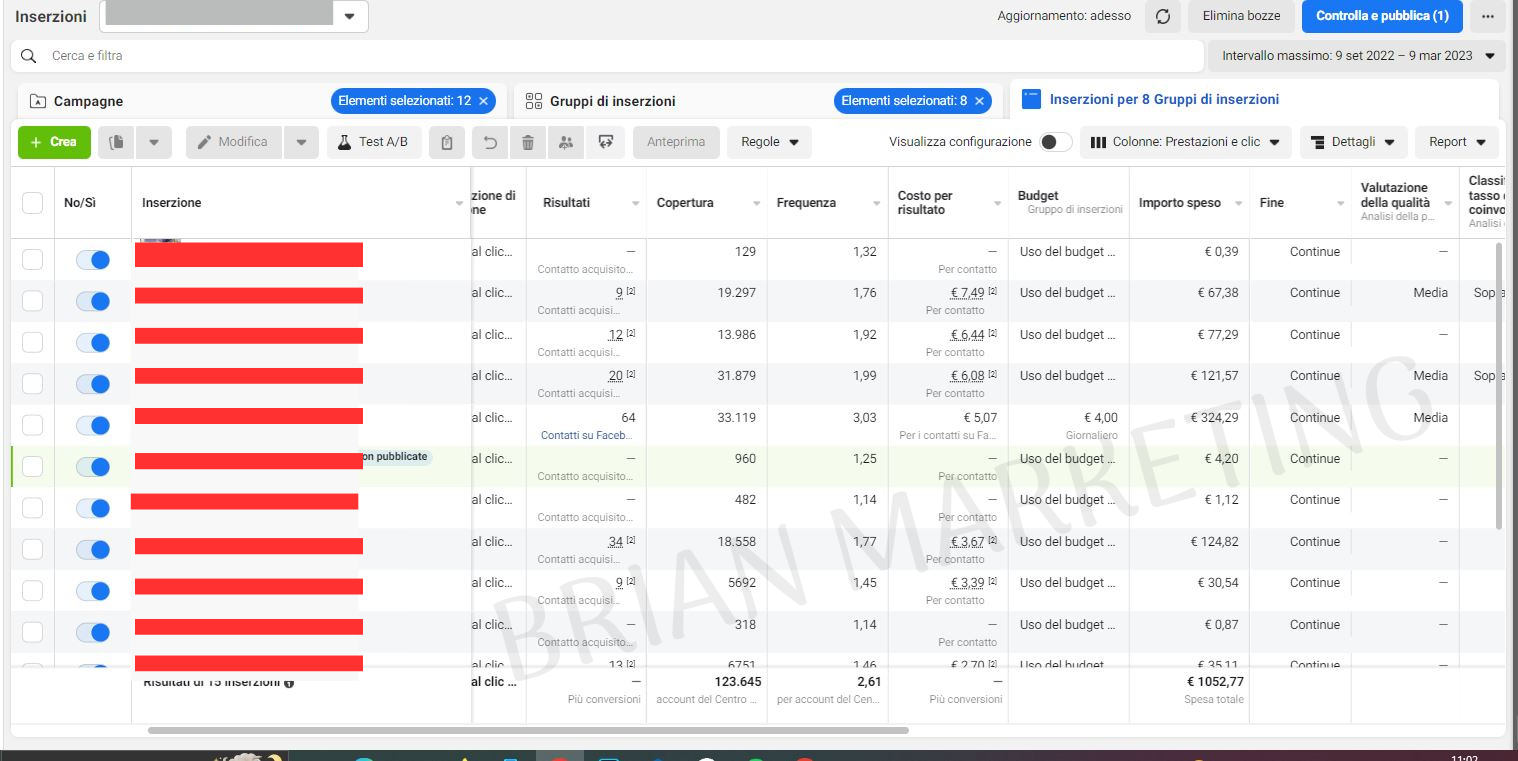Click the undo arrow icon
This screenshot has width=1518, height=761.
click(490, 142)
